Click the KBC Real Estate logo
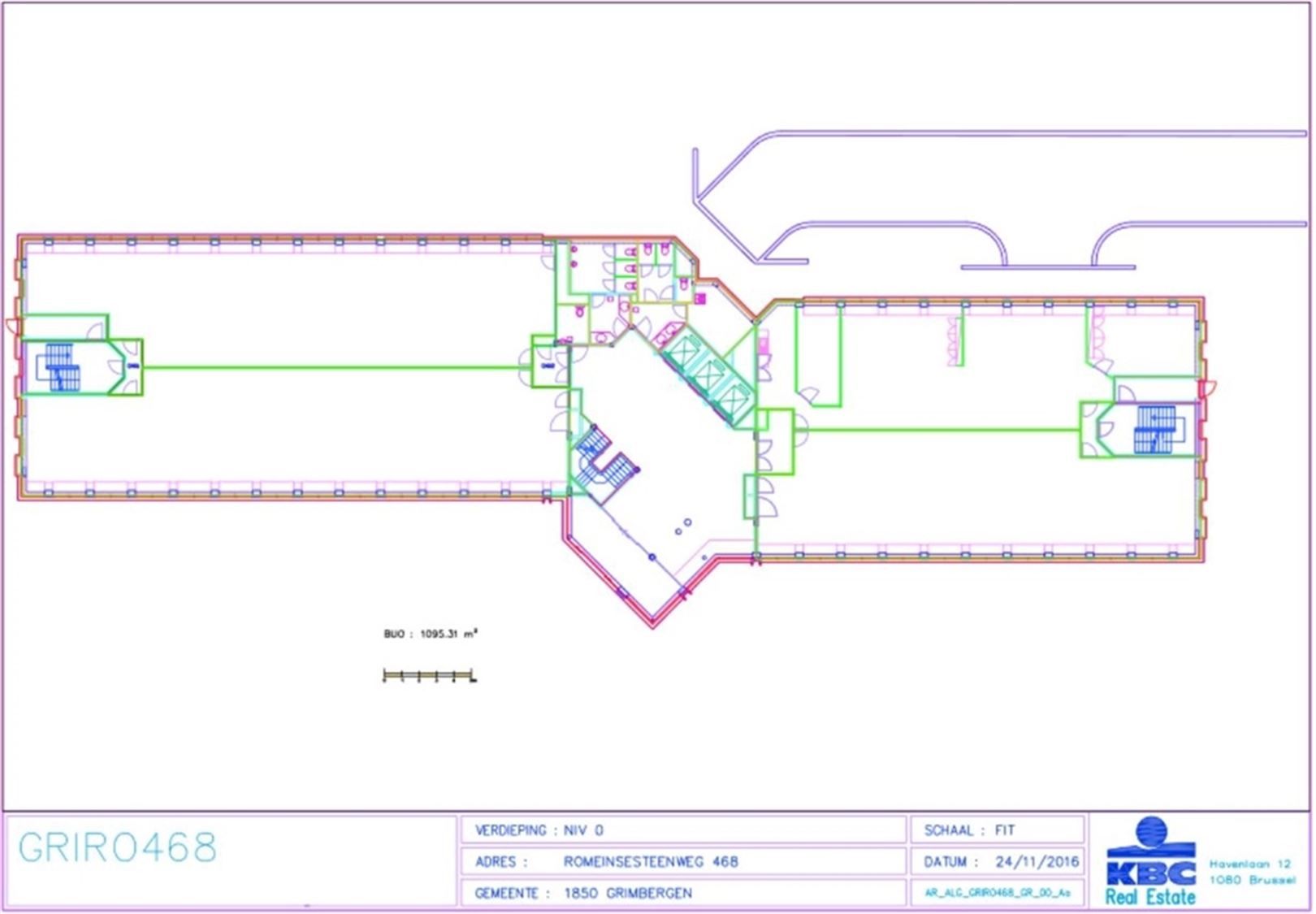1316x914 pixels. 1149,861
